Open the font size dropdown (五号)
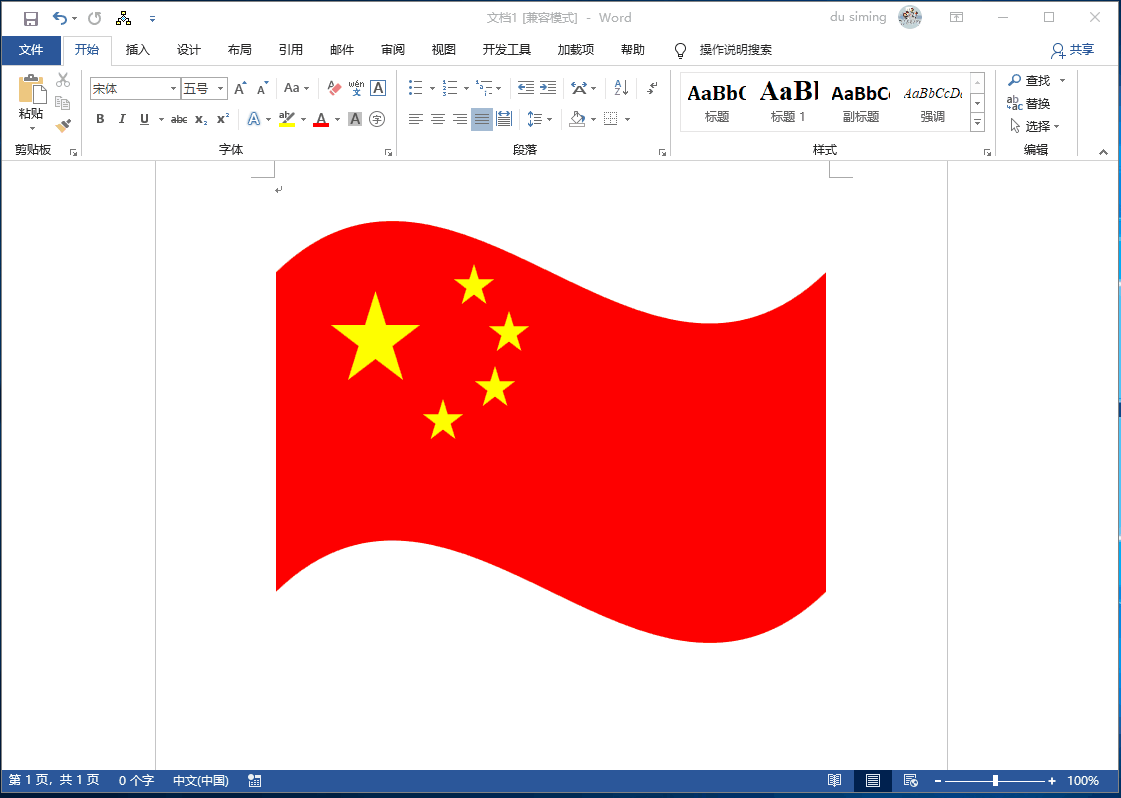Viewport: 1121px width, 798px height. pyautogui.click(x=221, y=89)
